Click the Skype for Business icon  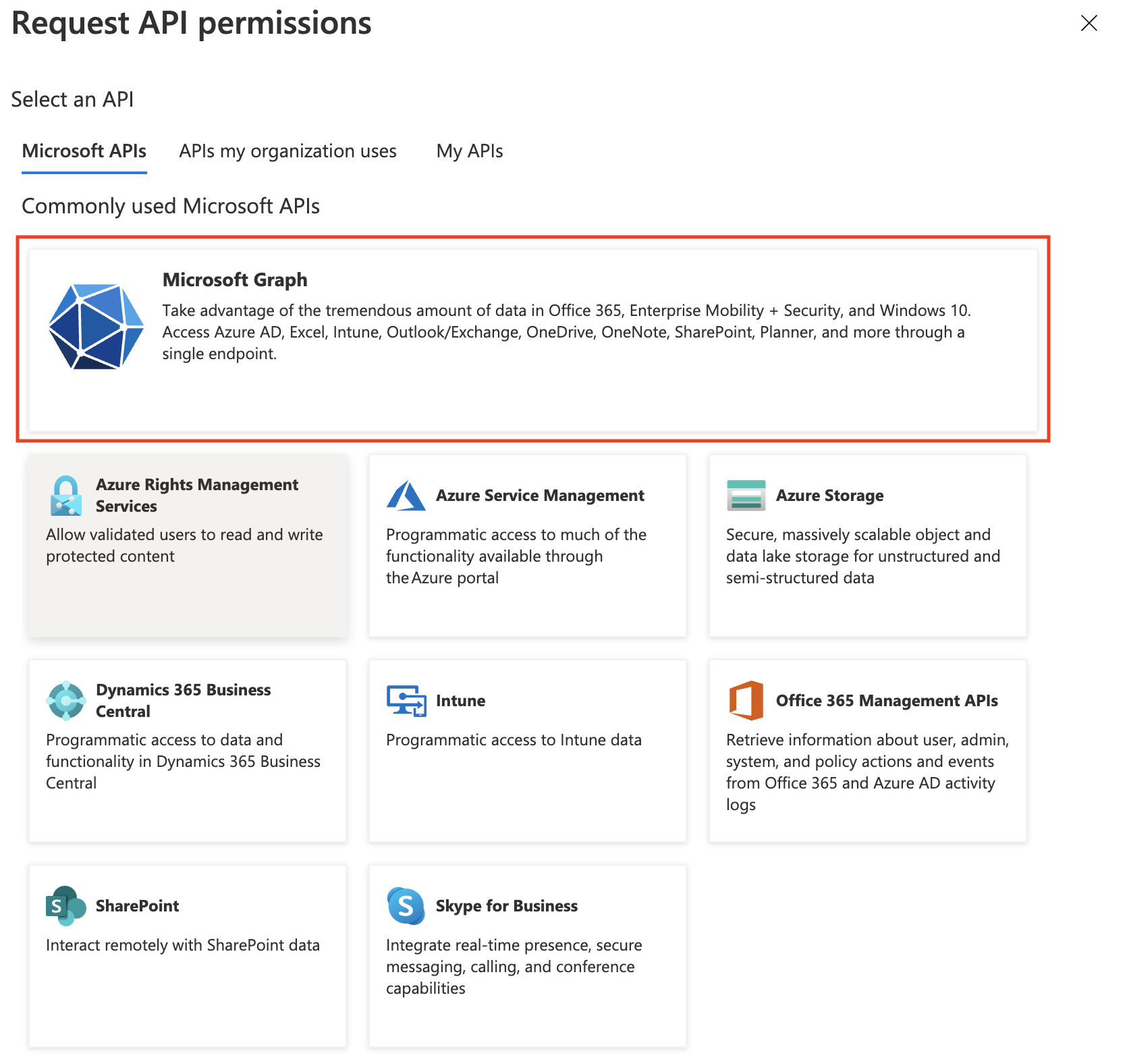[x=406, y=906]
